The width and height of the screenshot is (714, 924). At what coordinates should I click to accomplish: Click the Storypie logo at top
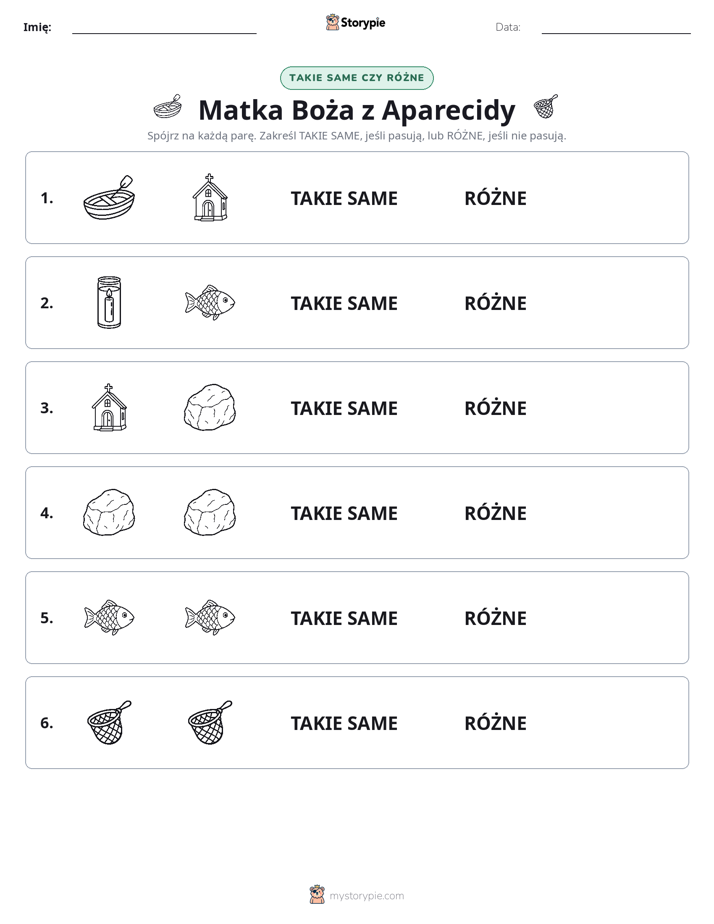[356, 22]
